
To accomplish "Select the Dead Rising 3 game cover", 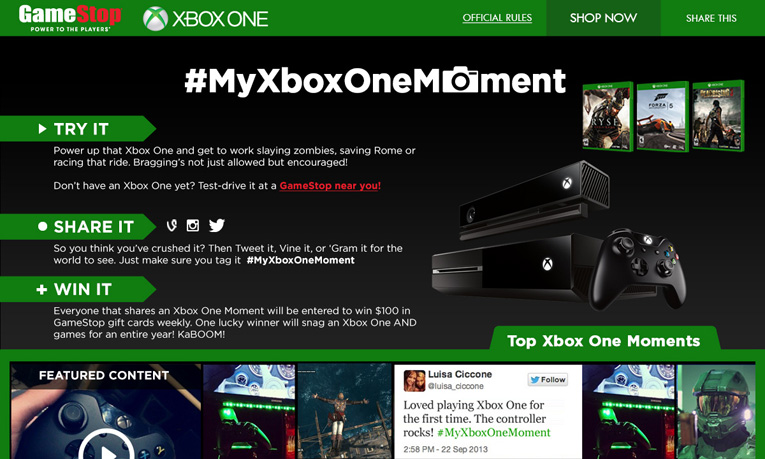I will 718,116.
